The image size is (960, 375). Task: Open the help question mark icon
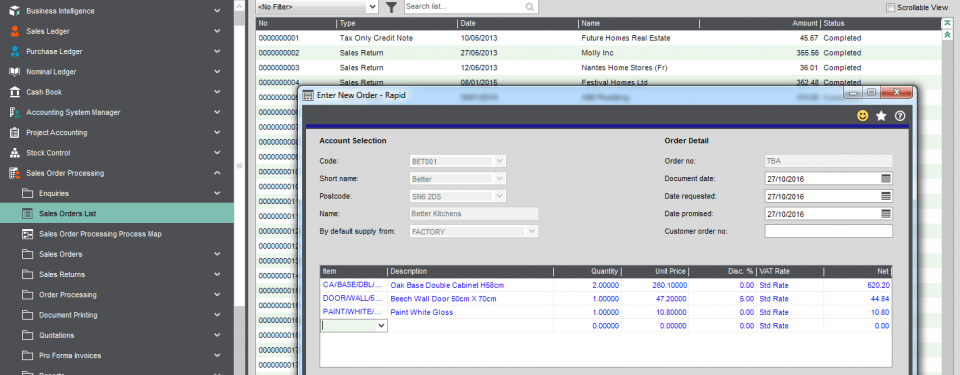pyautogui.click(x=900, y=115)
